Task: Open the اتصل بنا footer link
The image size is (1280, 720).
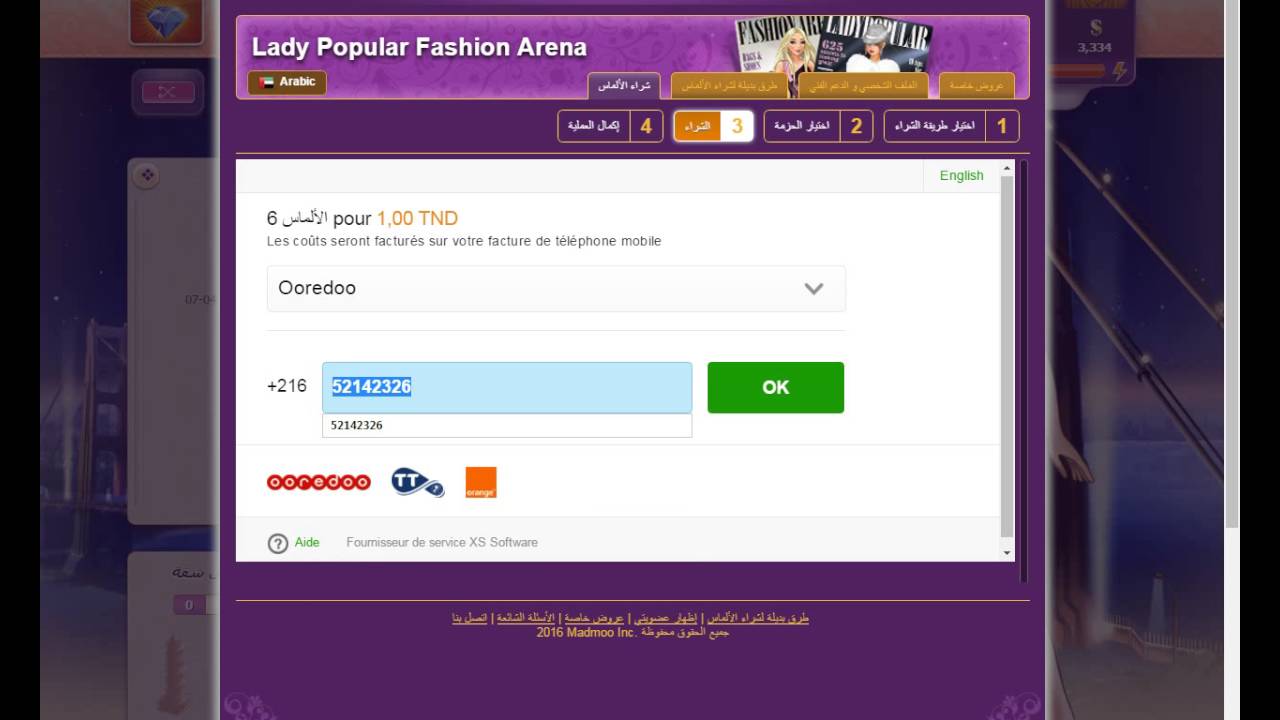Action: [470, 618]
